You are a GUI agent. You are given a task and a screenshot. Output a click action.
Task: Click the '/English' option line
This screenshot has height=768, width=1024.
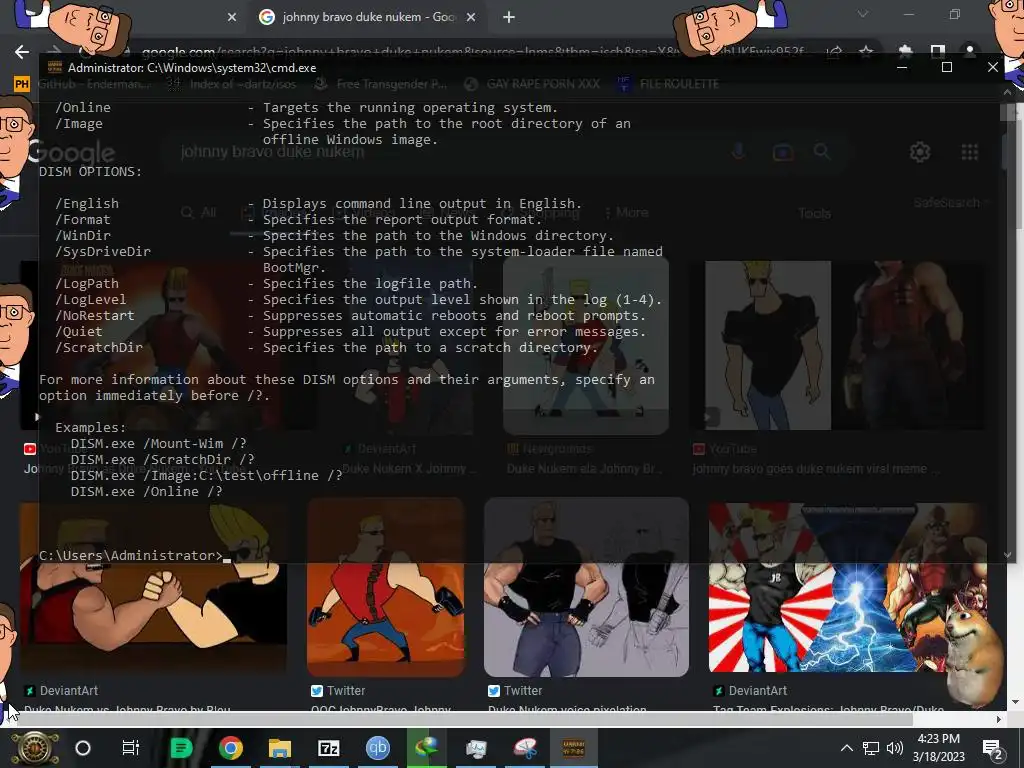318,204
